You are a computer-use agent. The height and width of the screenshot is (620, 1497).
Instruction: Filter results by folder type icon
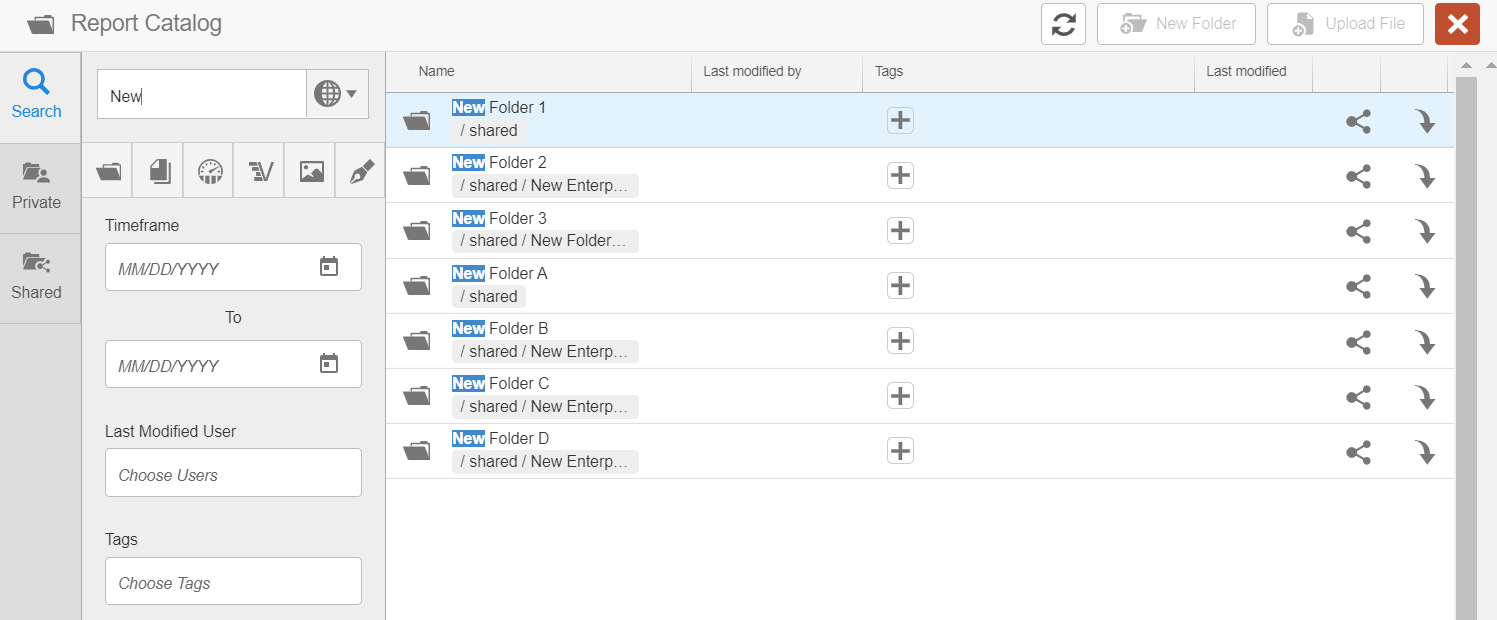tap(108, 171)
